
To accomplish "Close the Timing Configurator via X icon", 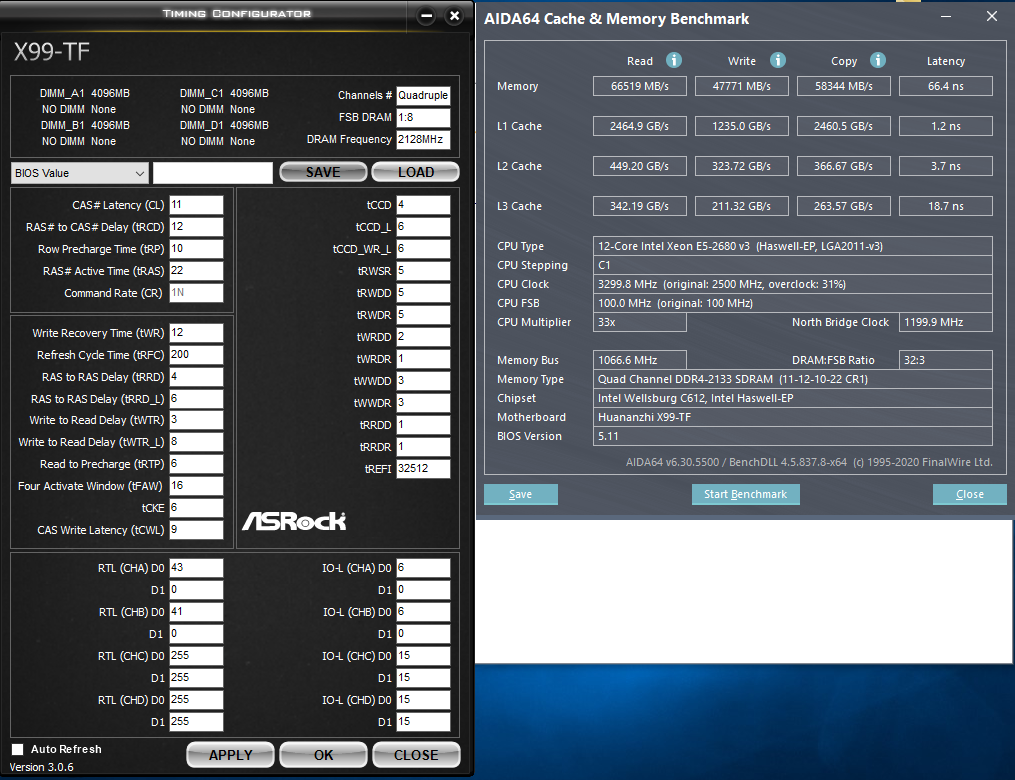I will pyautogui.click(x=454, y=16).
